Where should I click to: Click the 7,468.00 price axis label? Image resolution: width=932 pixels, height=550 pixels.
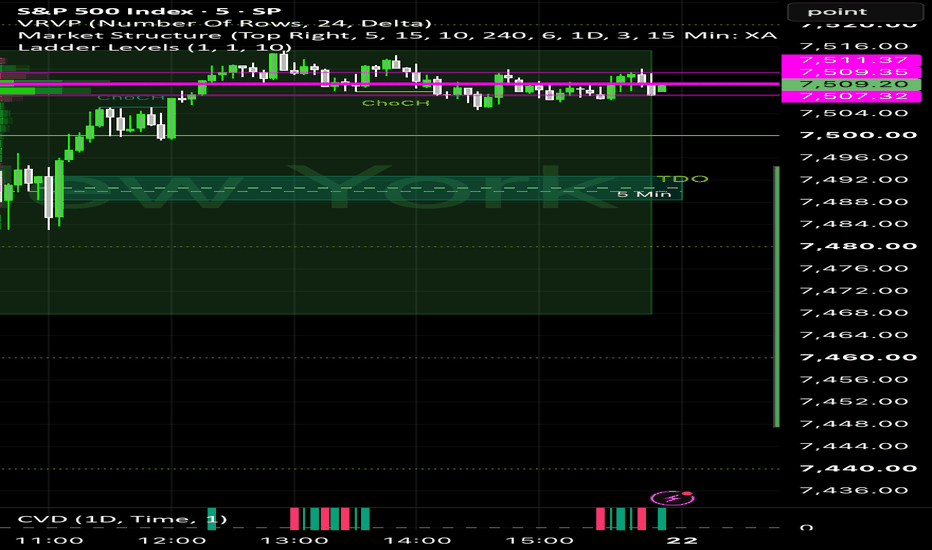pyautogui.click(x=854, y=313)
